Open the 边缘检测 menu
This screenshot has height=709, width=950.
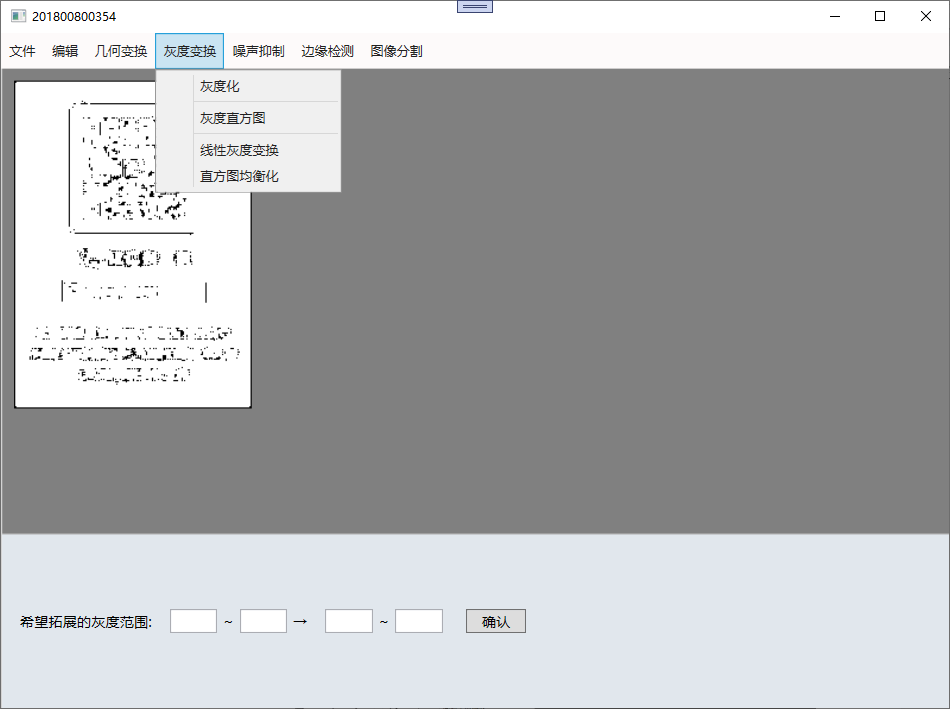[x=327, y=52]
